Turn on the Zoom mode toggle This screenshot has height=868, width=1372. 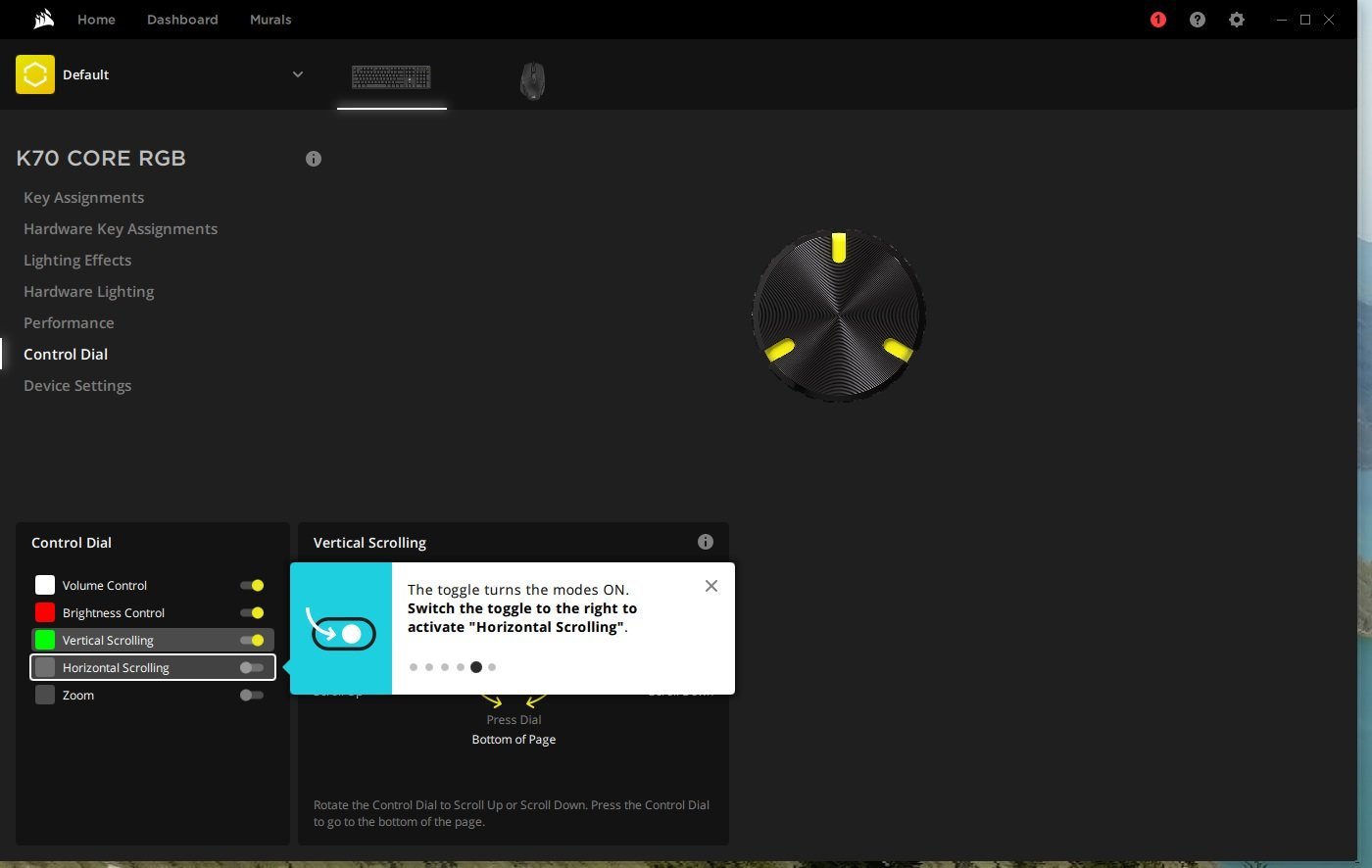(x=252, y=696)
